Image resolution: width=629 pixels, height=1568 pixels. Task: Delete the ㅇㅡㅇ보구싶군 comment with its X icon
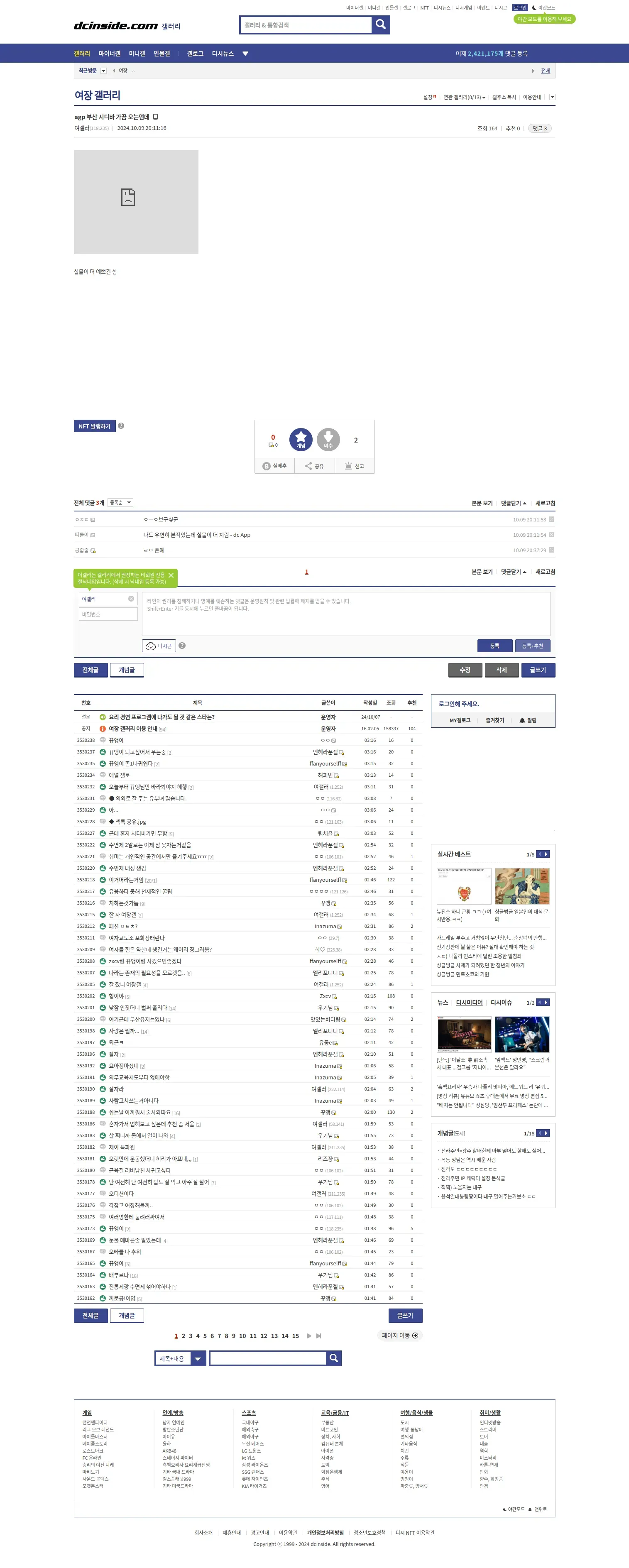551,519
